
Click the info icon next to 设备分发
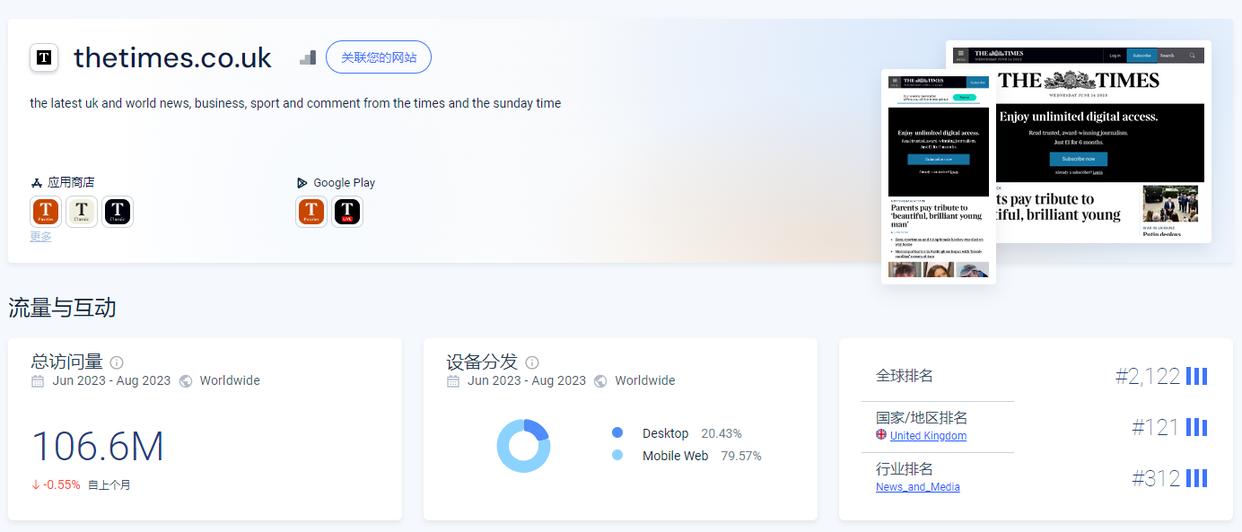point(532,363)
